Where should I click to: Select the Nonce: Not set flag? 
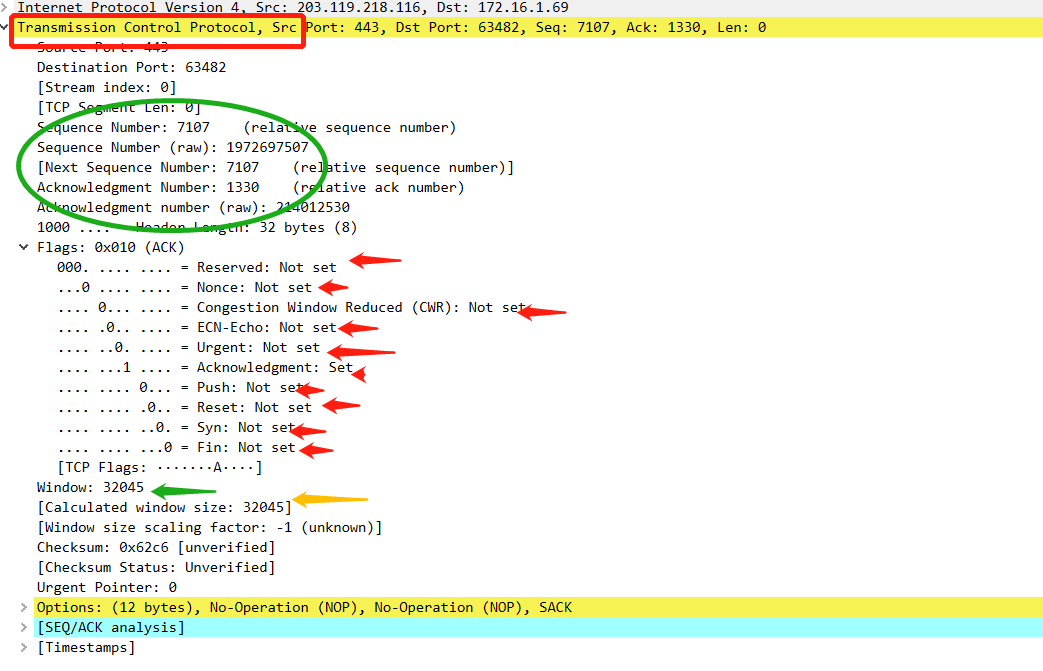(184, 287)
